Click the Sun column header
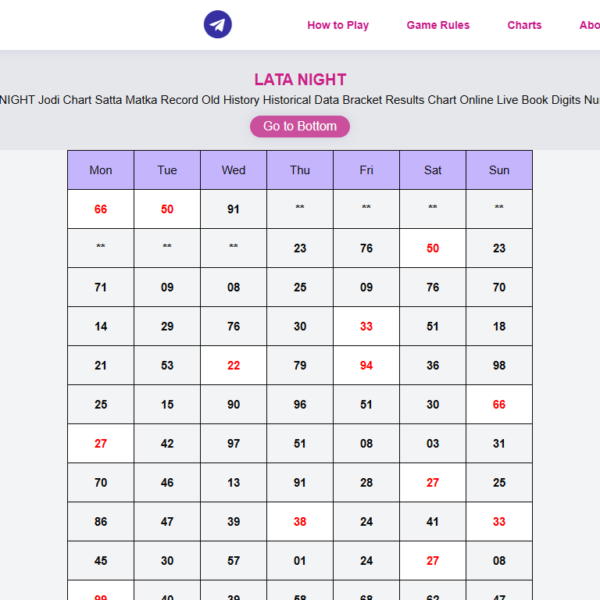Viewport: 600px width, 600px height. [499, 170]
